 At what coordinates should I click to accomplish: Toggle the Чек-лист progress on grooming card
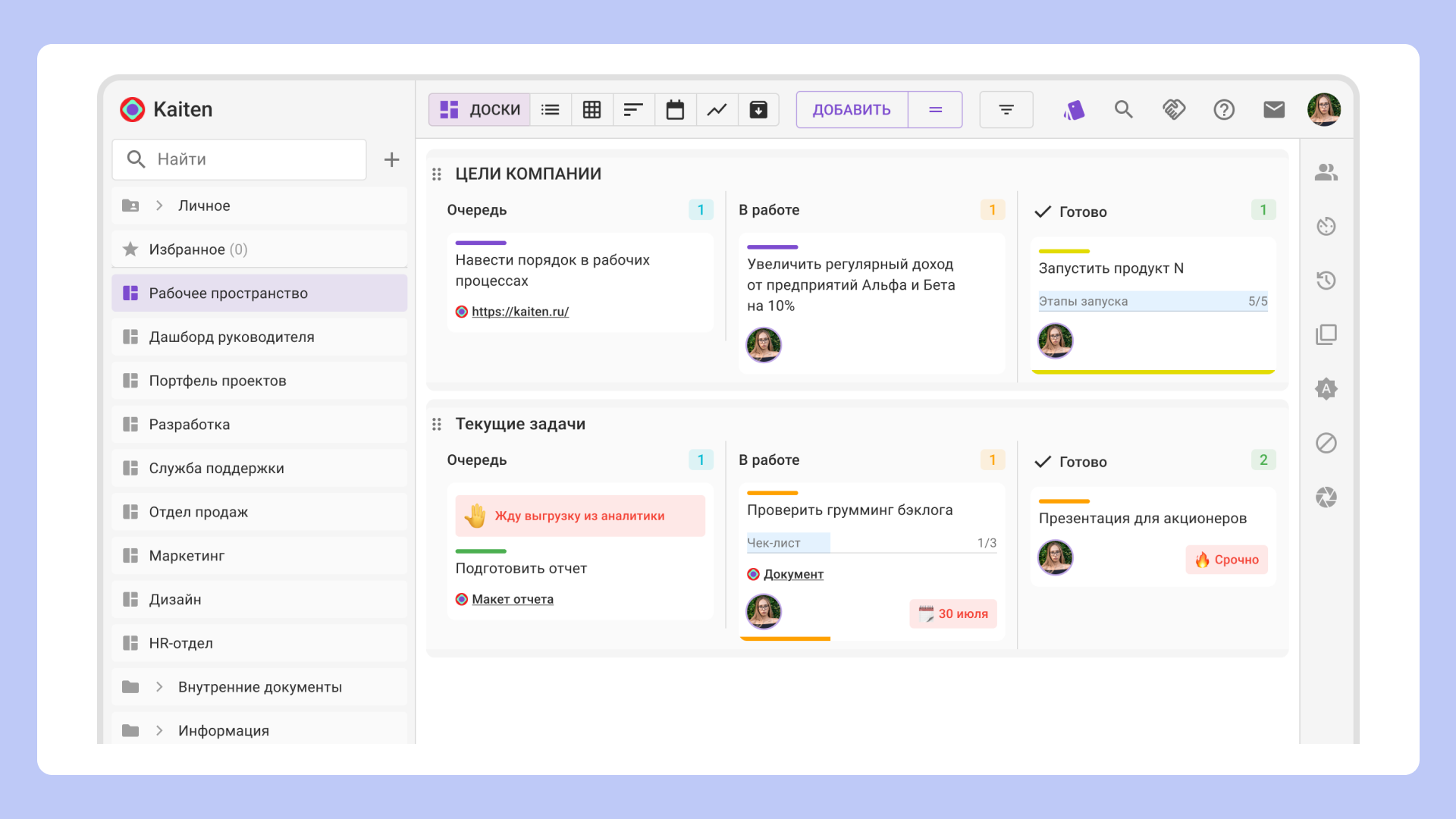(871, 543)
